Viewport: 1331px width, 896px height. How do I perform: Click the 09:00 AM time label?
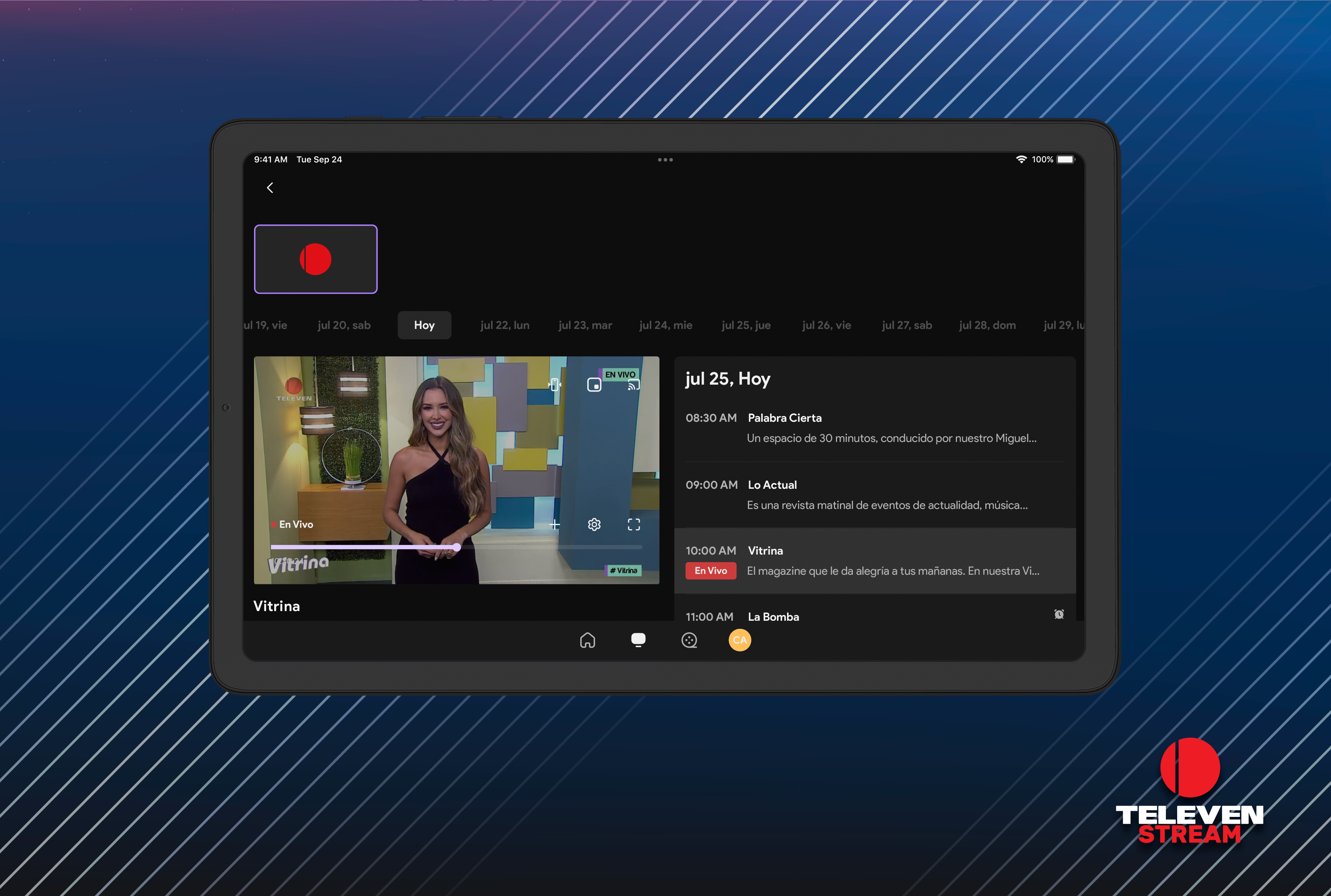pyautogui.click(x=711, y=485)
